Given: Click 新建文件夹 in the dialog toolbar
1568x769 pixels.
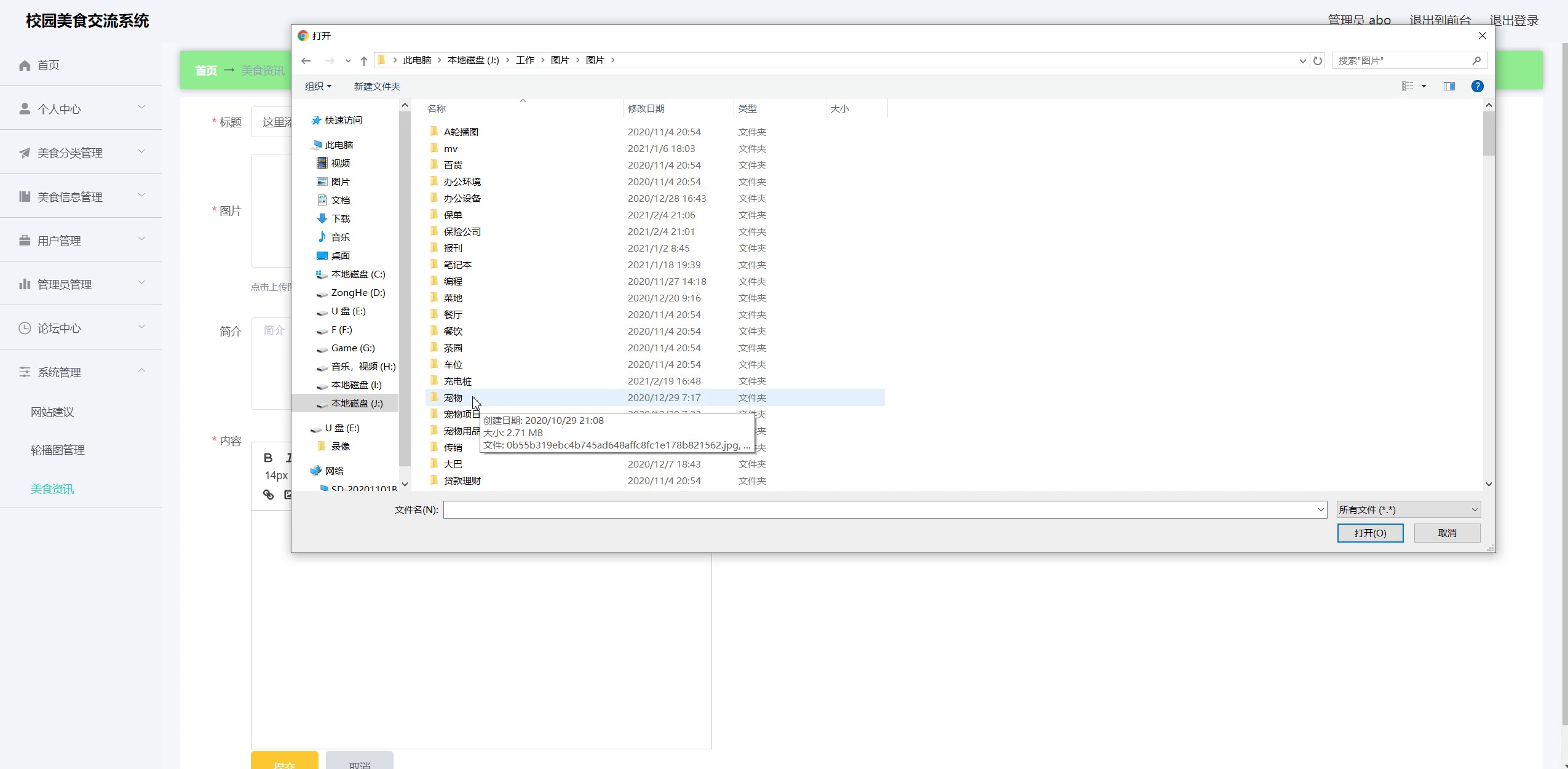Looking at the screenshot, I should [x=376, y=86].
